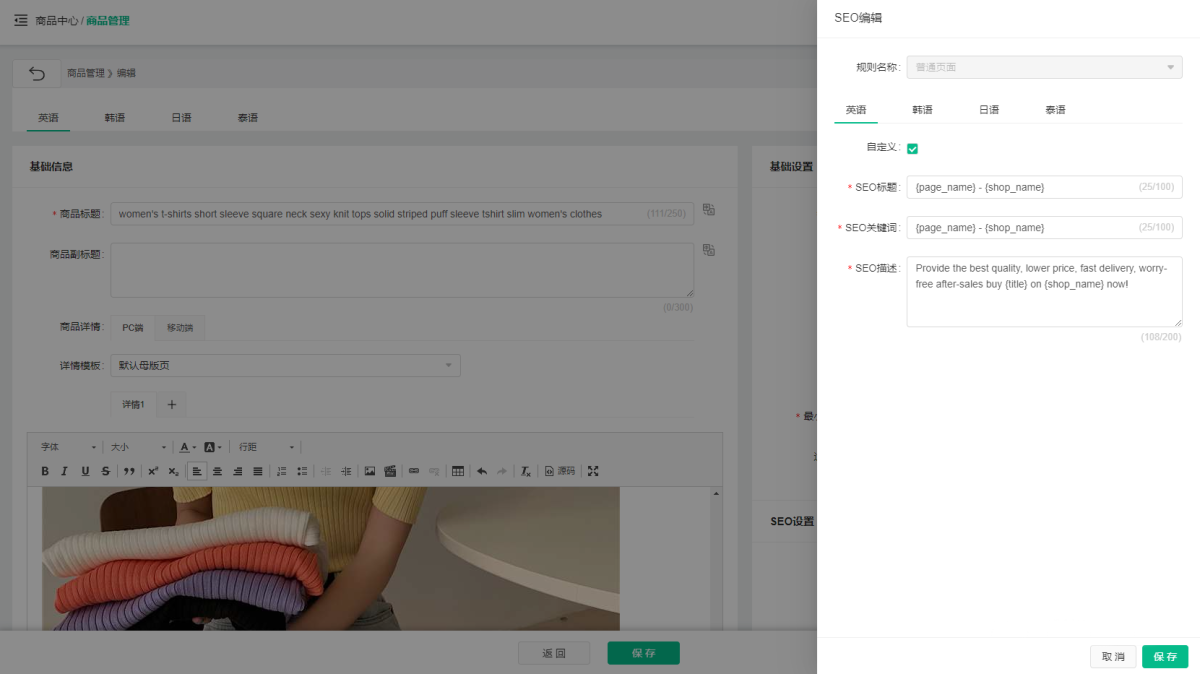Viewport: 1200px width, 674px height.
Task: Open the 规则名称 dropdown
Action: point(1044,67)
